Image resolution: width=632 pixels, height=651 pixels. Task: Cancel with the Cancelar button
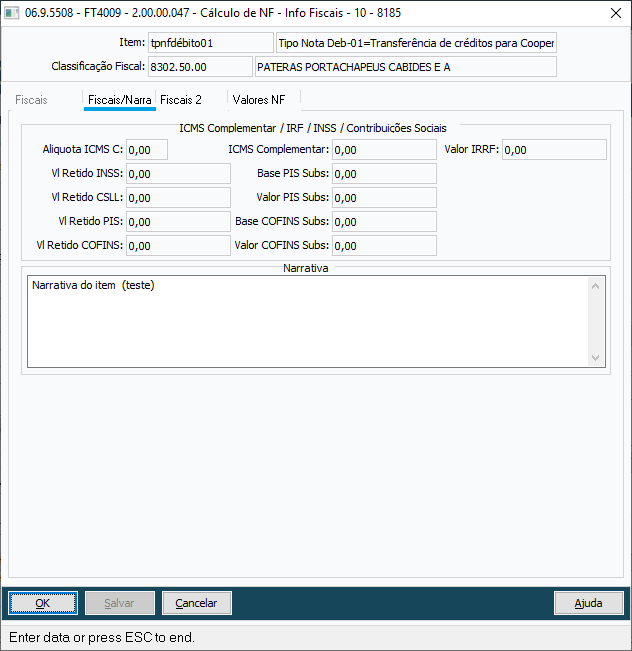click(196, 603)
